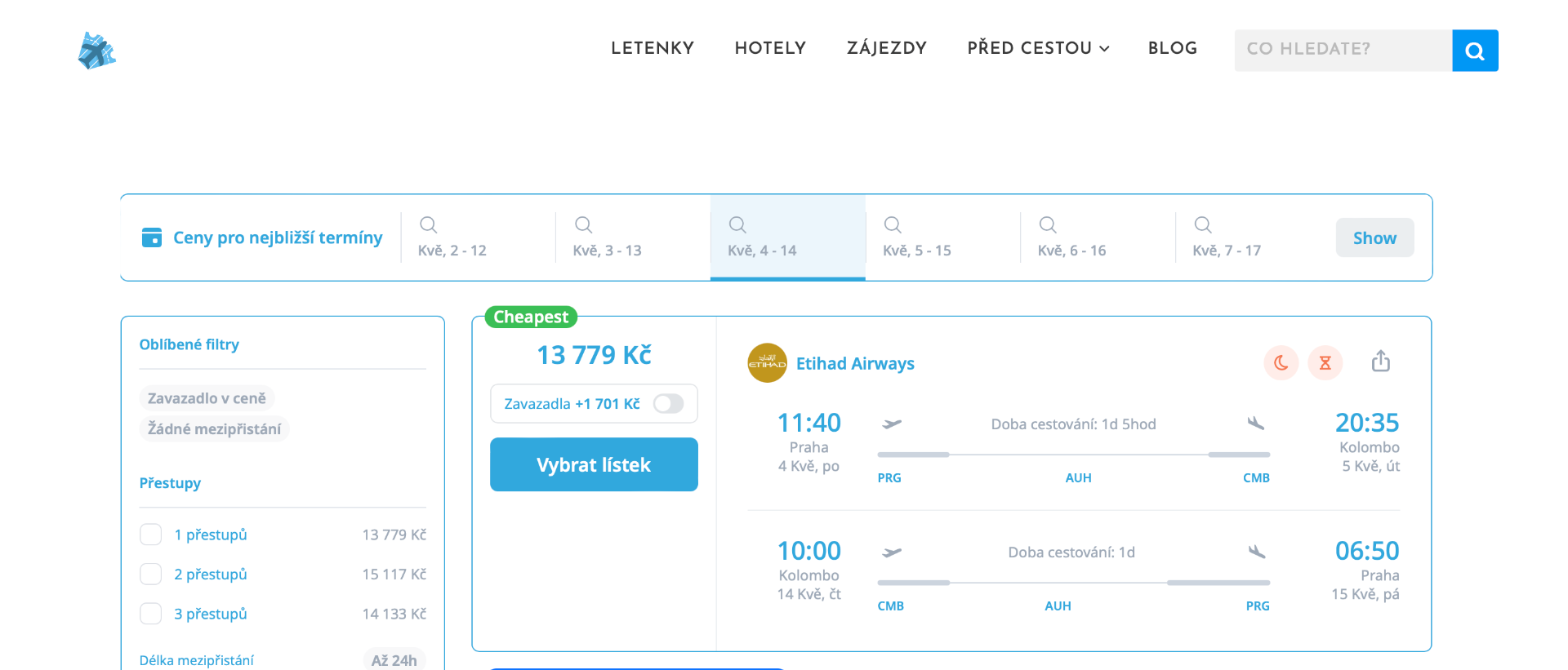Click the magnifier icon for Kvě, 2 - 12
This screenshot has width=1568, height=670.
click(428, 224)
